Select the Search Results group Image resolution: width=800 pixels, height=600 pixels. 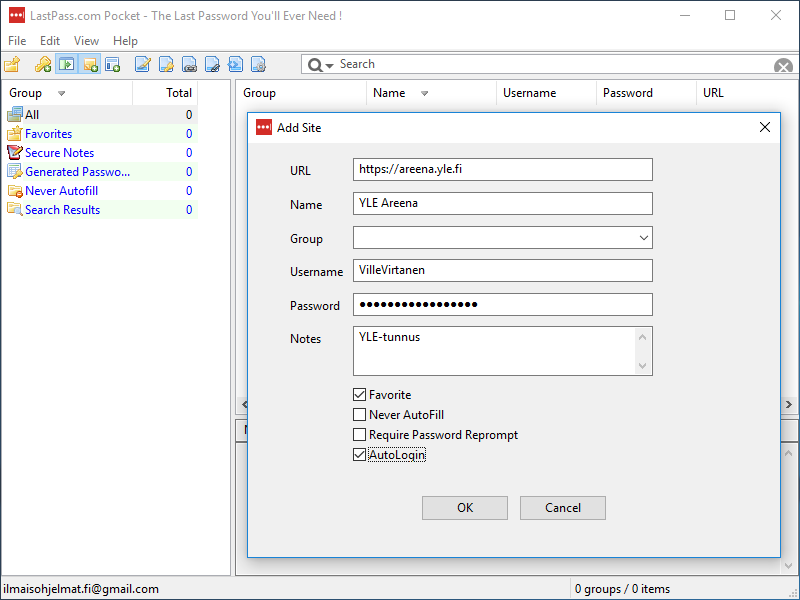(101, 210)
